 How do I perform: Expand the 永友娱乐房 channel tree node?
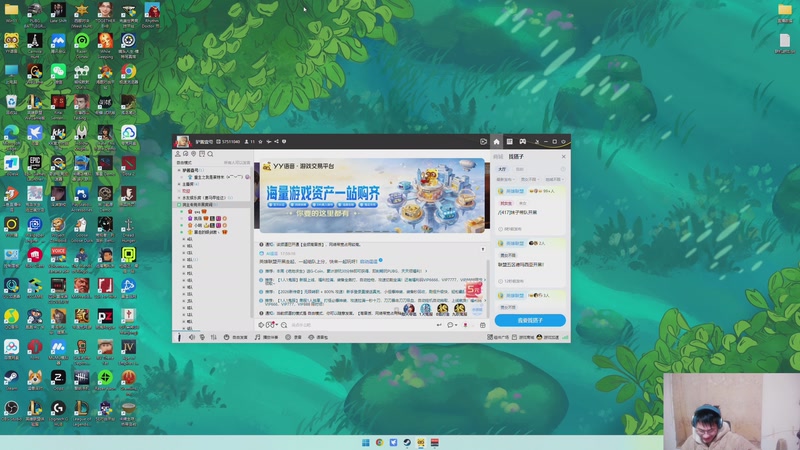180,197
